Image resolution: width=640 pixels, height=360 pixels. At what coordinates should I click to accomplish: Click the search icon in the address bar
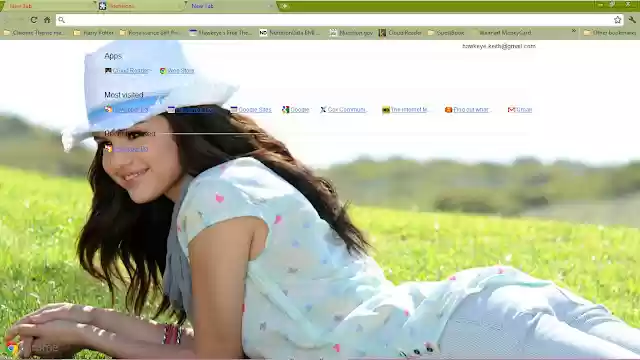point(62,20)
